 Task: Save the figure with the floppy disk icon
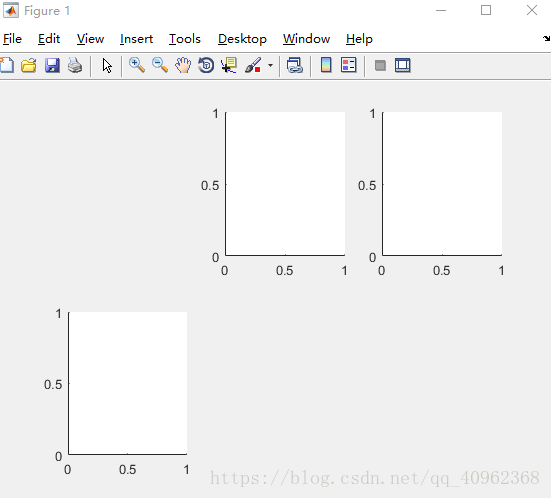pyautogui.click(x=52, y=65)
